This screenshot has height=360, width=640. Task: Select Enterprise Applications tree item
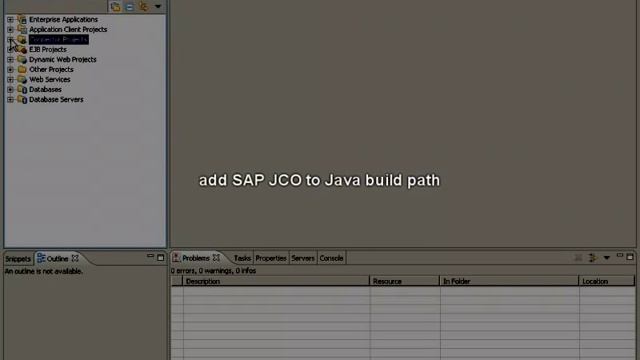point(63,19)
